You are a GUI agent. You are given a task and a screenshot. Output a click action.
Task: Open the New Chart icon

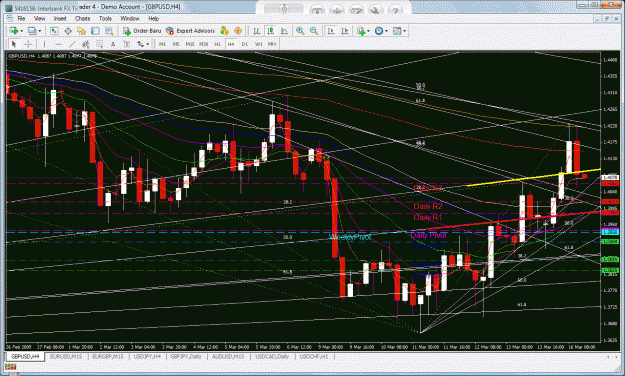click(14, 31)
